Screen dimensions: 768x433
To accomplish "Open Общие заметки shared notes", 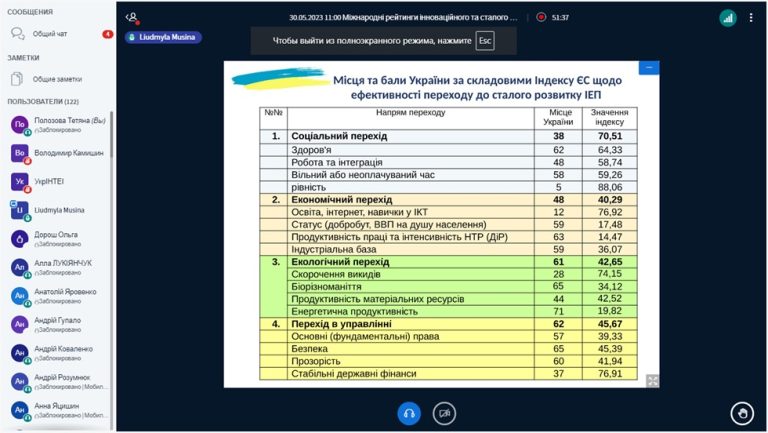I will 58,79.
